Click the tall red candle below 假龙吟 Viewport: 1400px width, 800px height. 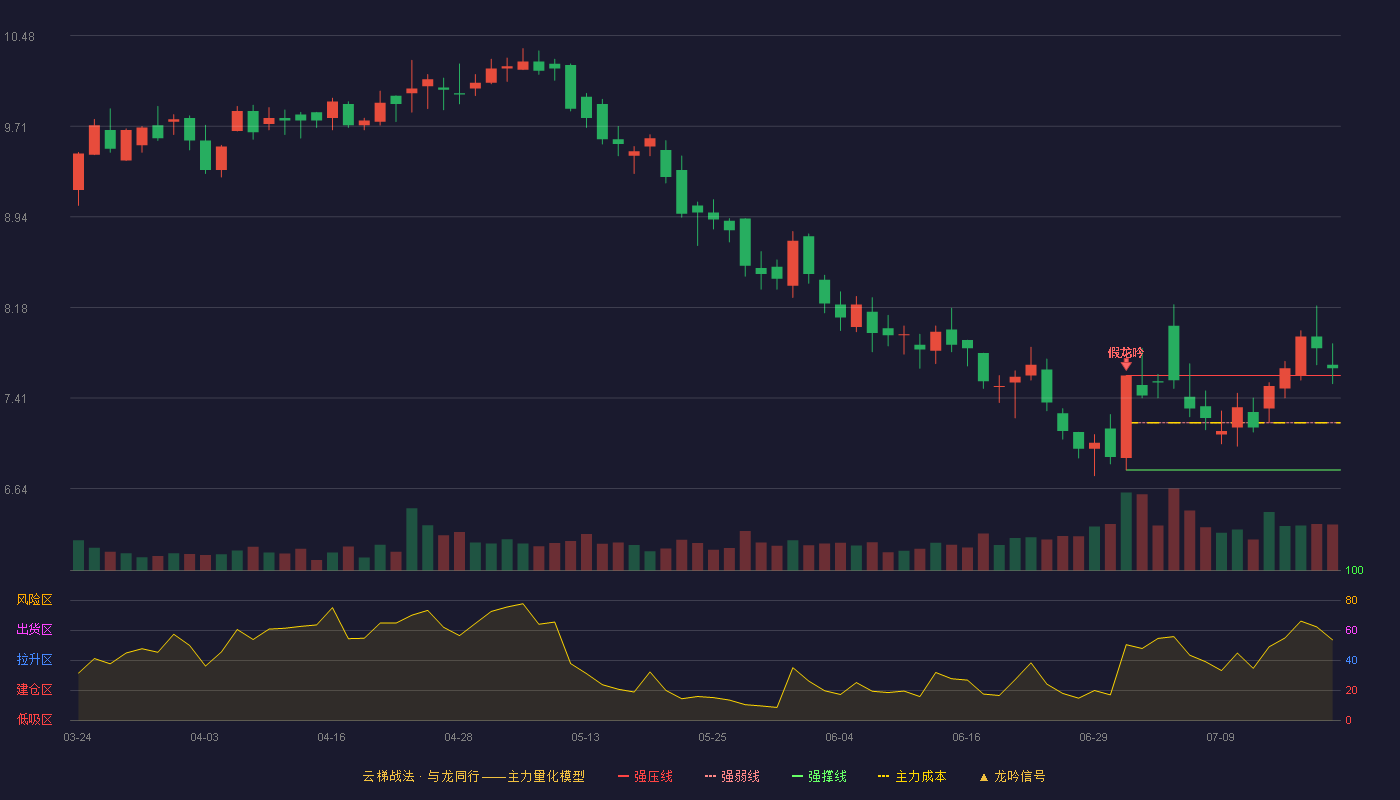pyautogui.click(x=1126, y=417)
